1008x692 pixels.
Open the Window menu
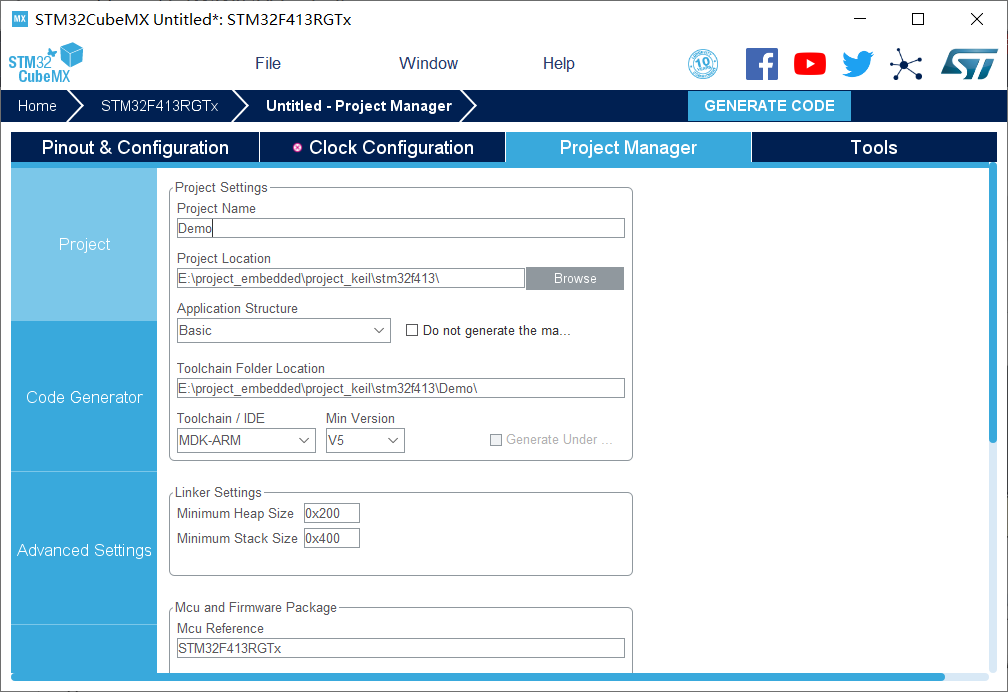click(x=428, y=64)
